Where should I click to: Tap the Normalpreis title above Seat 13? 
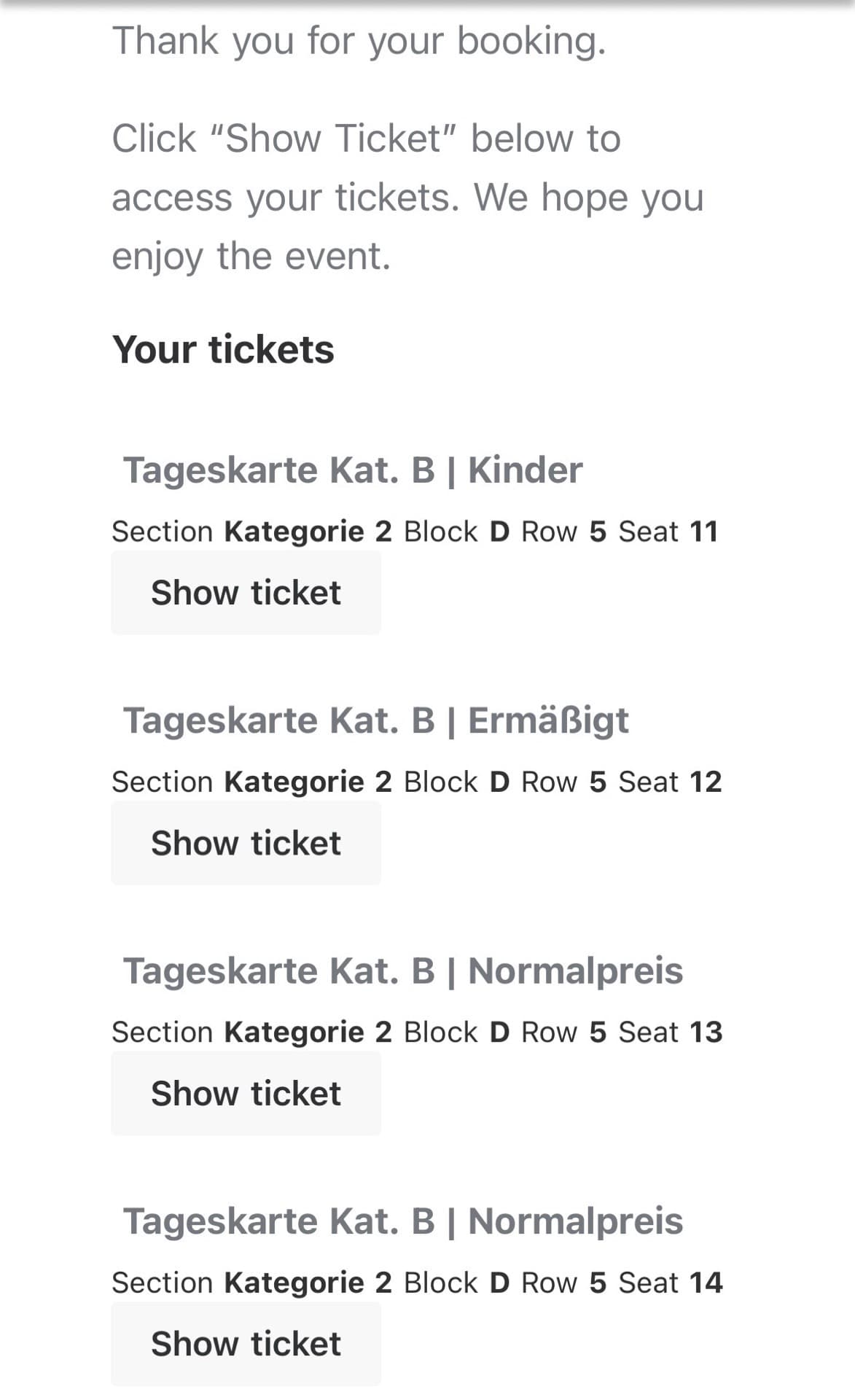click(402, 971)
